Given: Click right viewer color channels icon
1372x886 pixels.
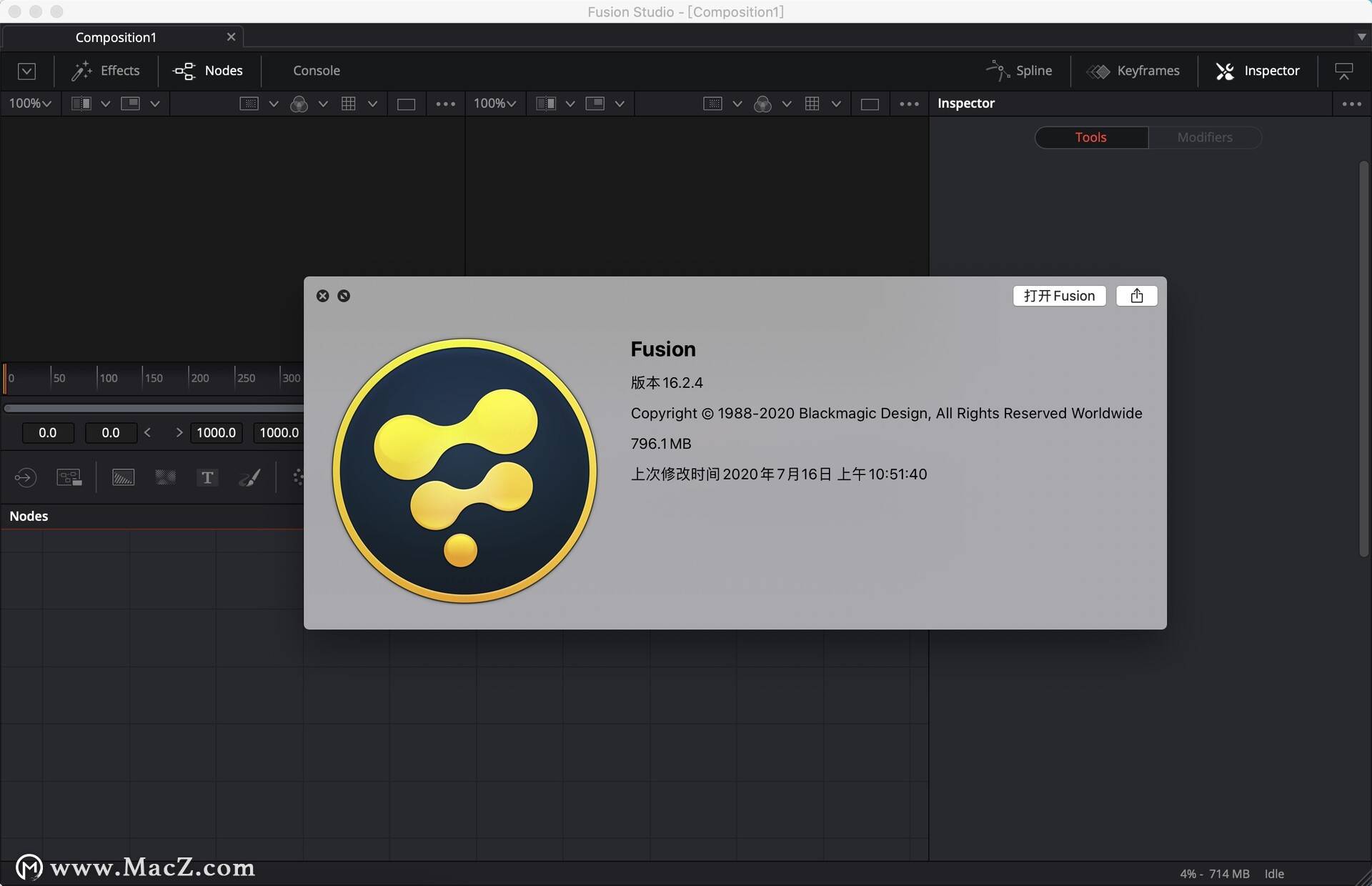Looking at the screenshot, I should pos(762,104).
